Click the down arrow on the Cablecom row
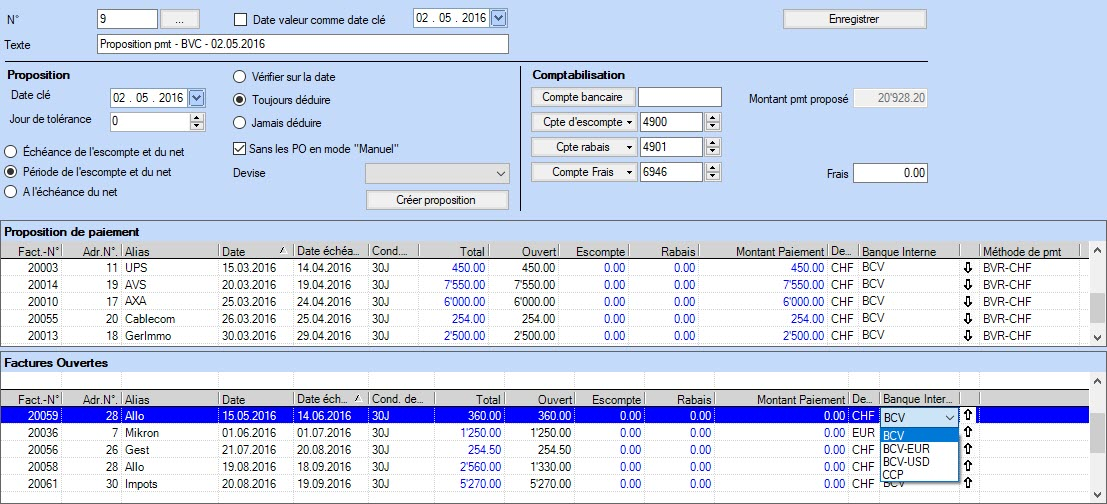This screenshot has width=1107, height=504. point(967,318)
